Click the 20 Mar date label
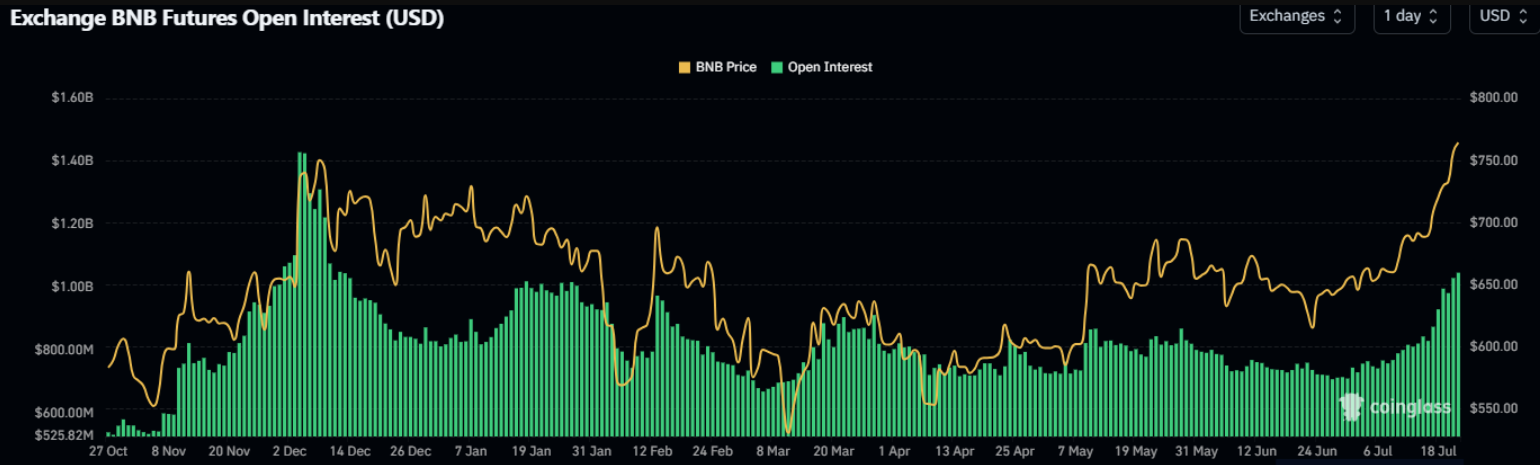1540x465 pixels. click(834, 452)
